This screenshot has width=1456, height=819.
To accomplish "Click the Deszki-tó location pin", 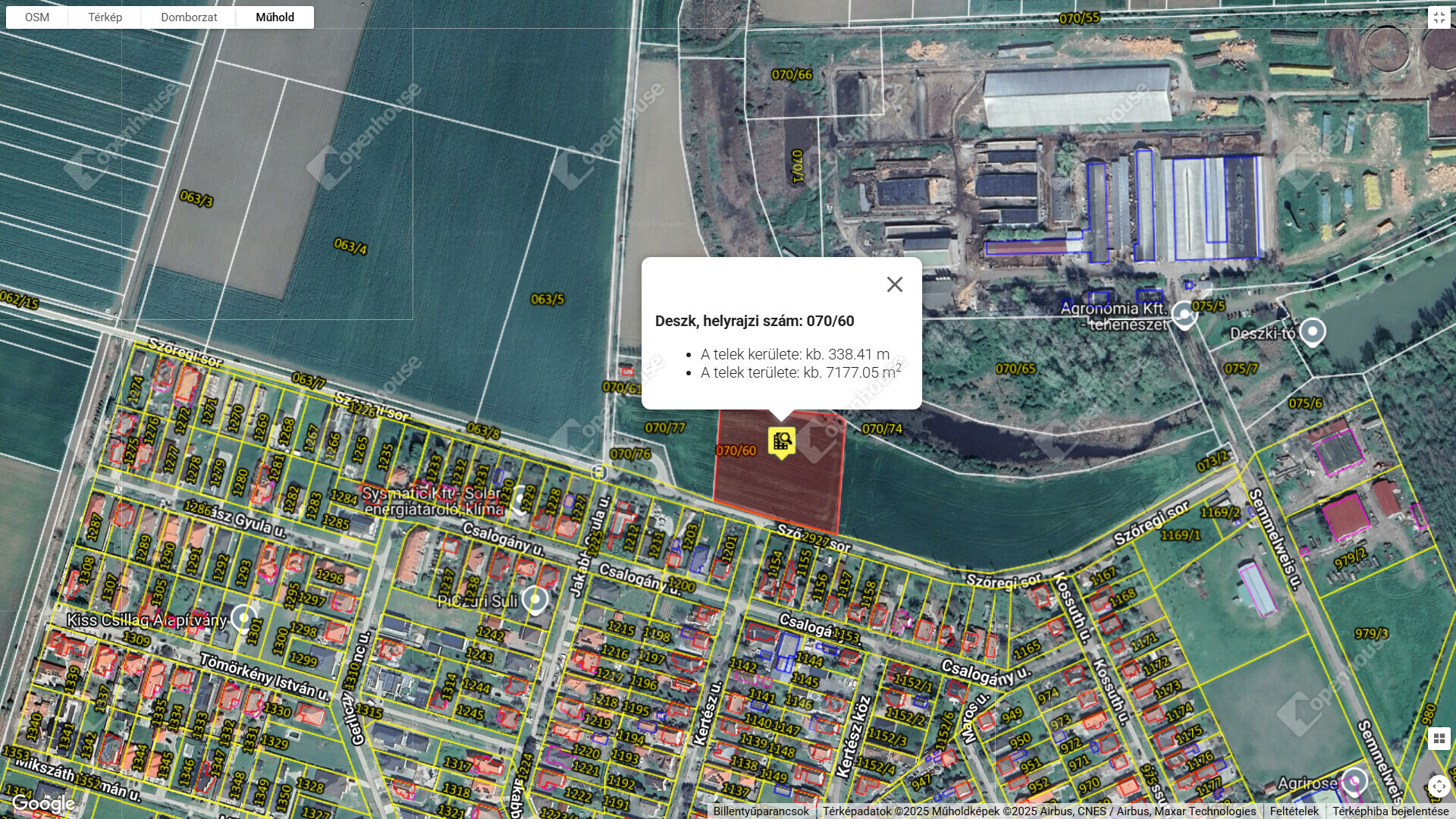I will point(1313,332).
